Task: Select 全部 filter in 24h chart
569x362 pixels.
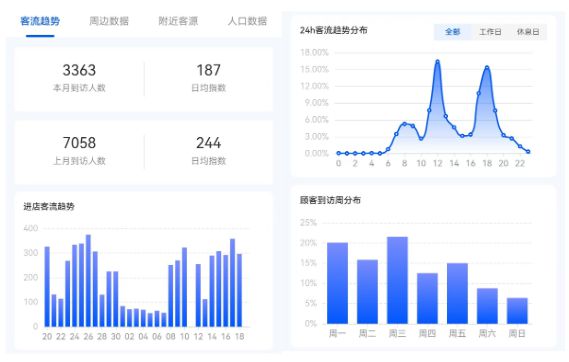Action: click(x=453, y=32)
